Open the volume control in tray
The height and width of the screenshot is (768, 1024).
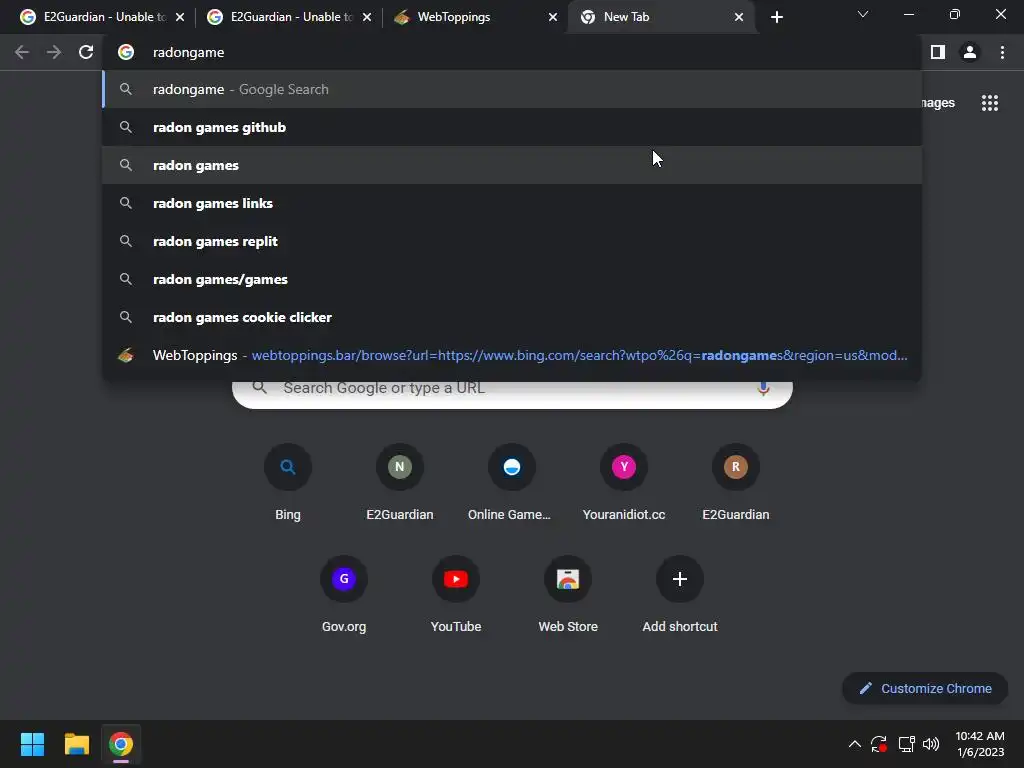pos(931,744)
